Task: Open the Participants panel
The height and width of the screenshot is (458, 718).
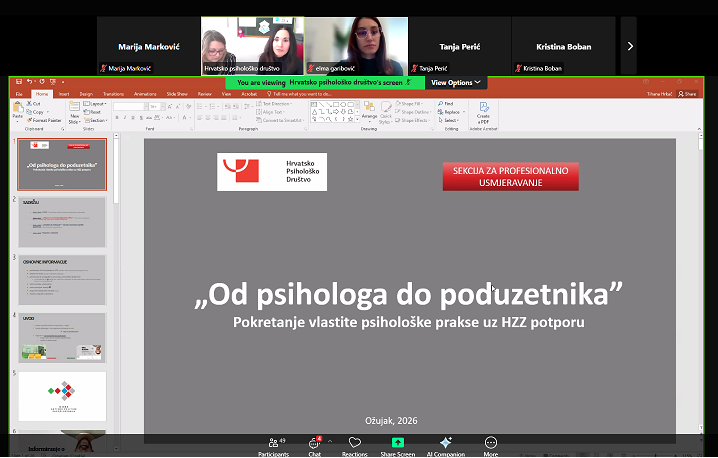Action: (x=272, y=444)
